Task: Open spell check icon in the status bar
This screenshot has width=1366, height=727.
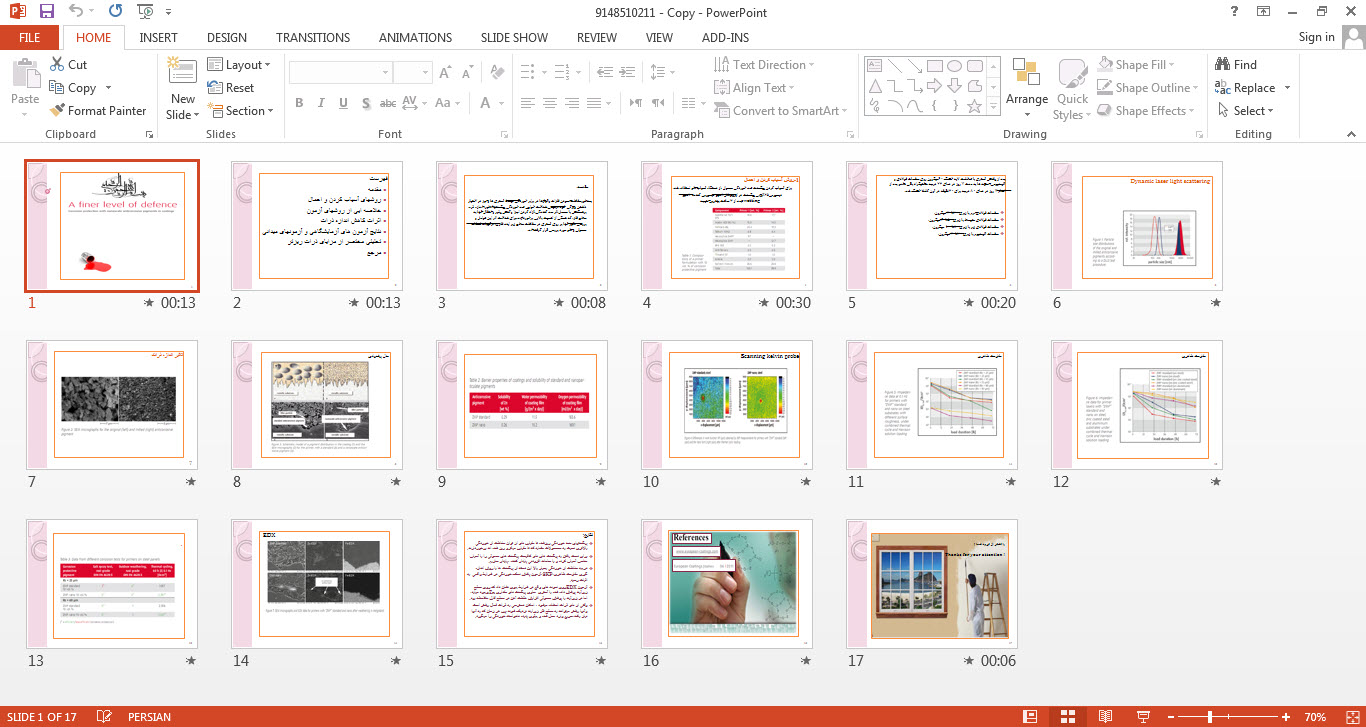Action: (x=103, y=717)
